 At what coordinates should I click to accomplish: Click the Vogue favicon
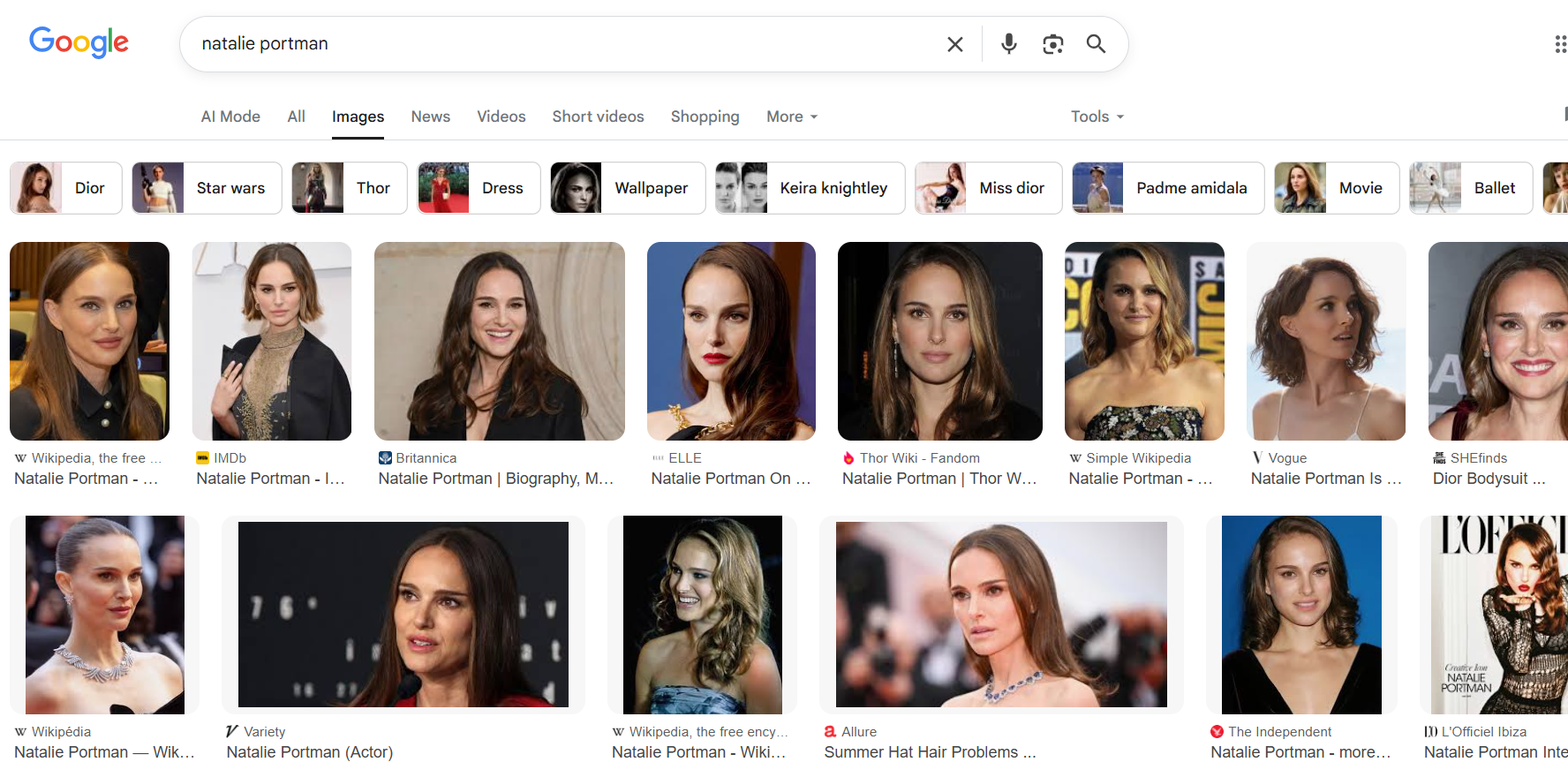pyautogui.click(x=1257, y=458)
